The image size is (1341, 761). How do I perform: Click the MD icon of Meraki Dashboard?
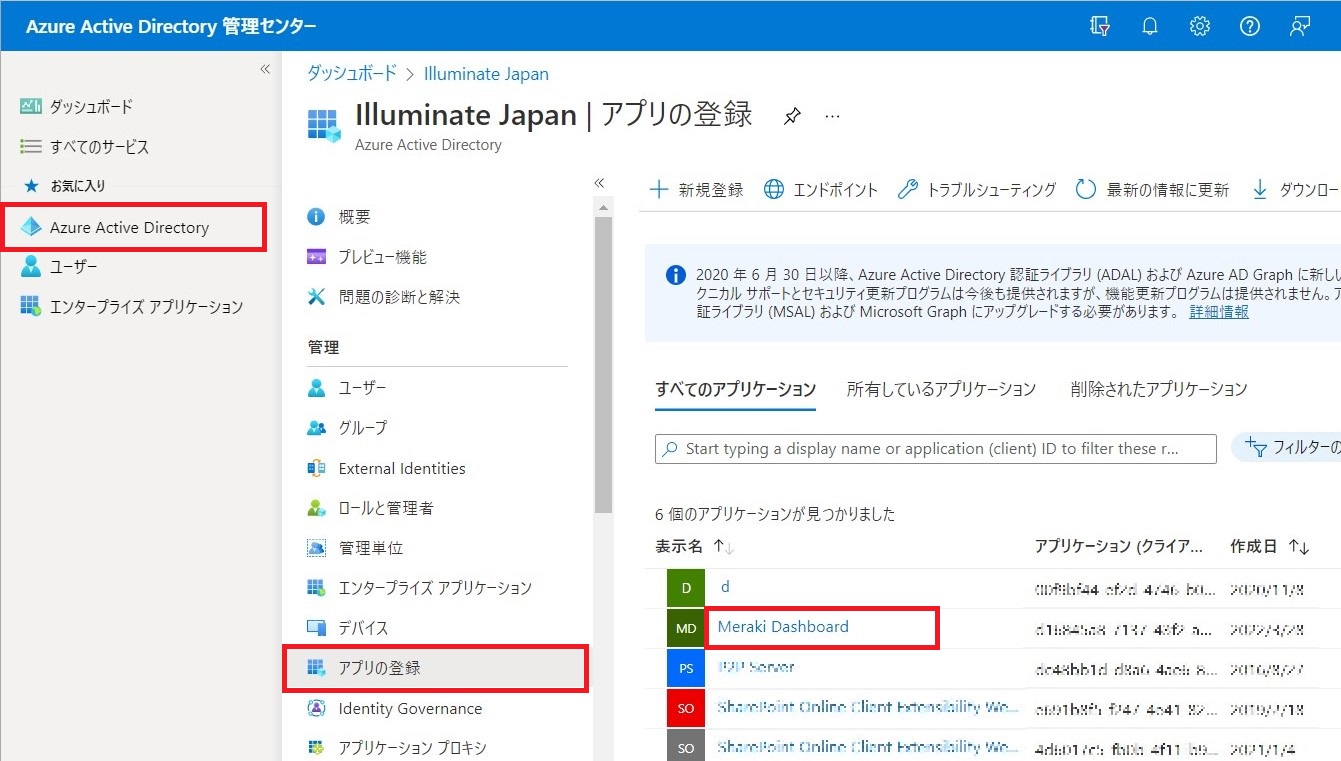(686, 628)
